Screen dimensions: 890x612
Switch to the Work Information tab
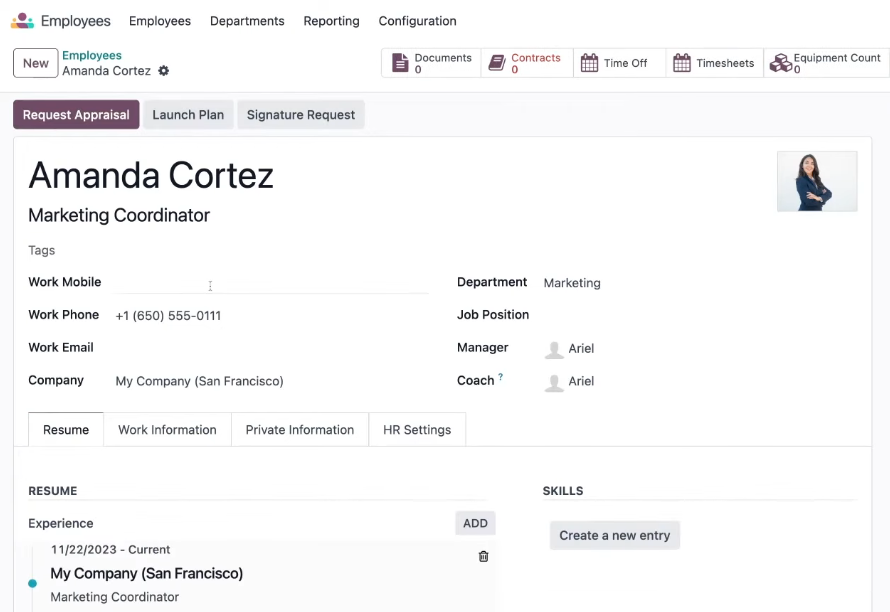tap(167, 430)
